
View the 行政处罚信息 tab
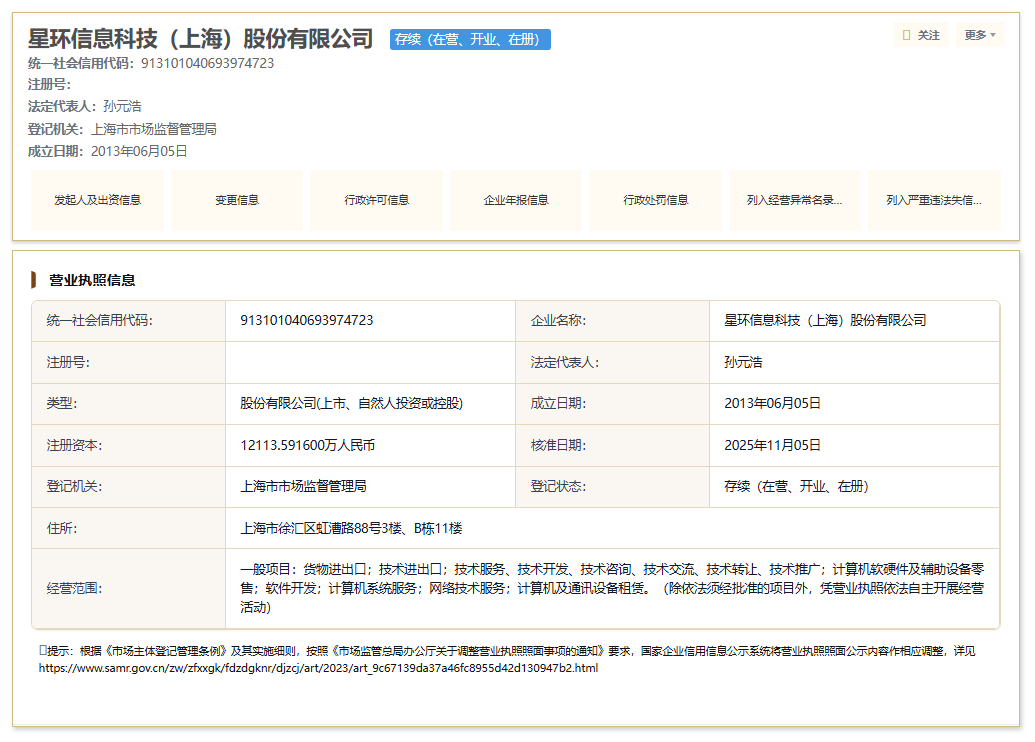(x=655, y=200)
